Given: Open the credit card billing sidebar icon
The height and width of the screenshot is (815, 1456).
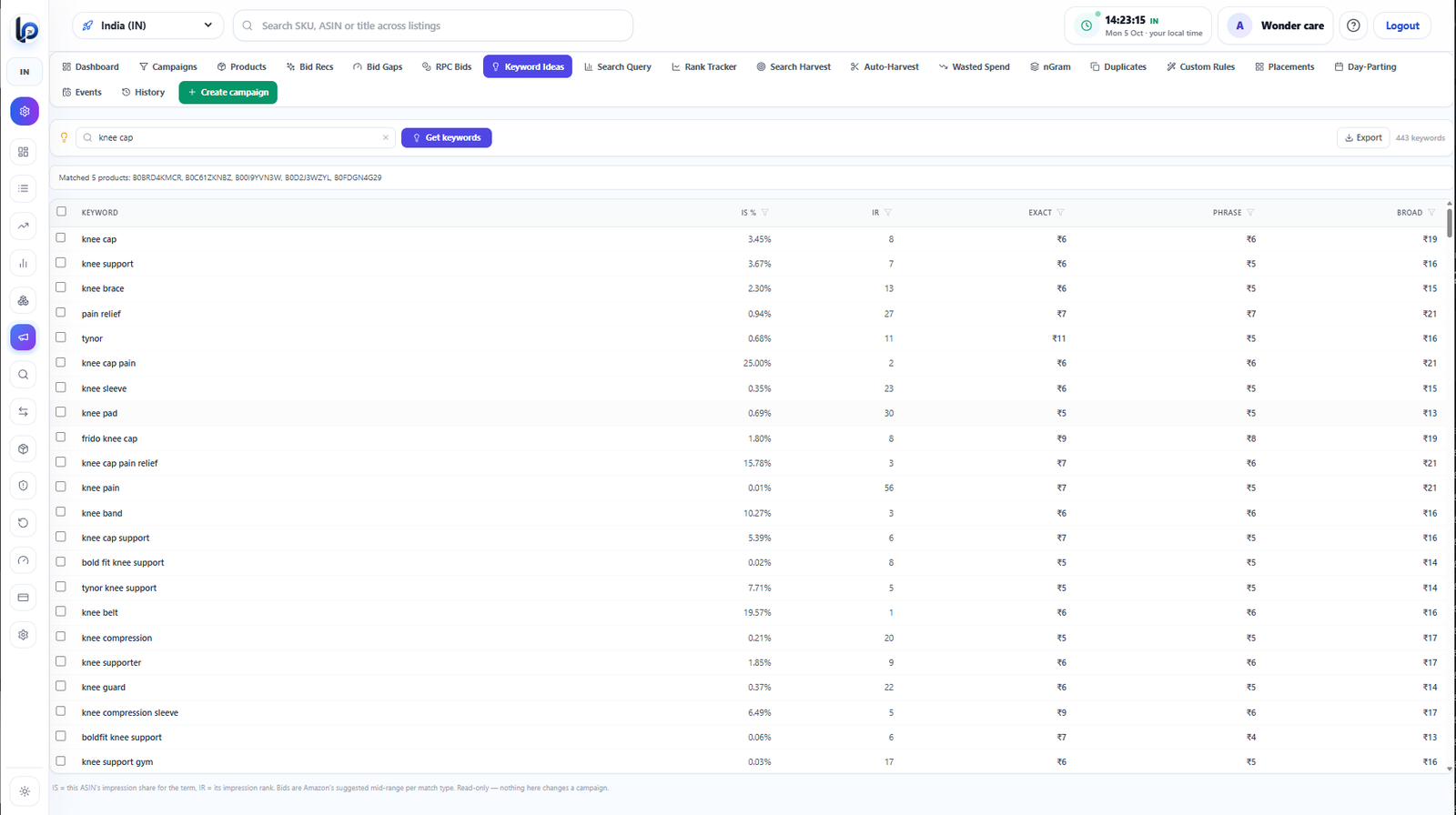Looking at the screenshot, I should click(x=24, y=598).
